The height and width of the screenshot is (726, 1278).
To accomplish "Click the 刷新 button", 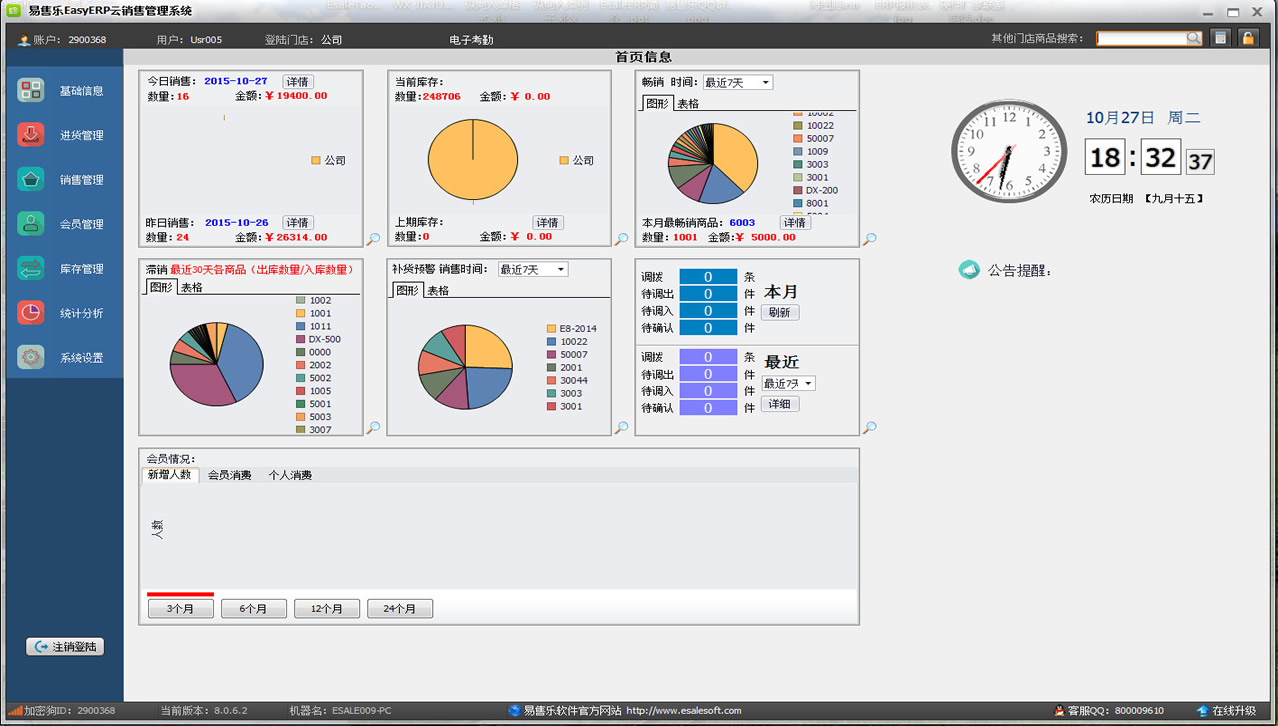I will point(779,312).
